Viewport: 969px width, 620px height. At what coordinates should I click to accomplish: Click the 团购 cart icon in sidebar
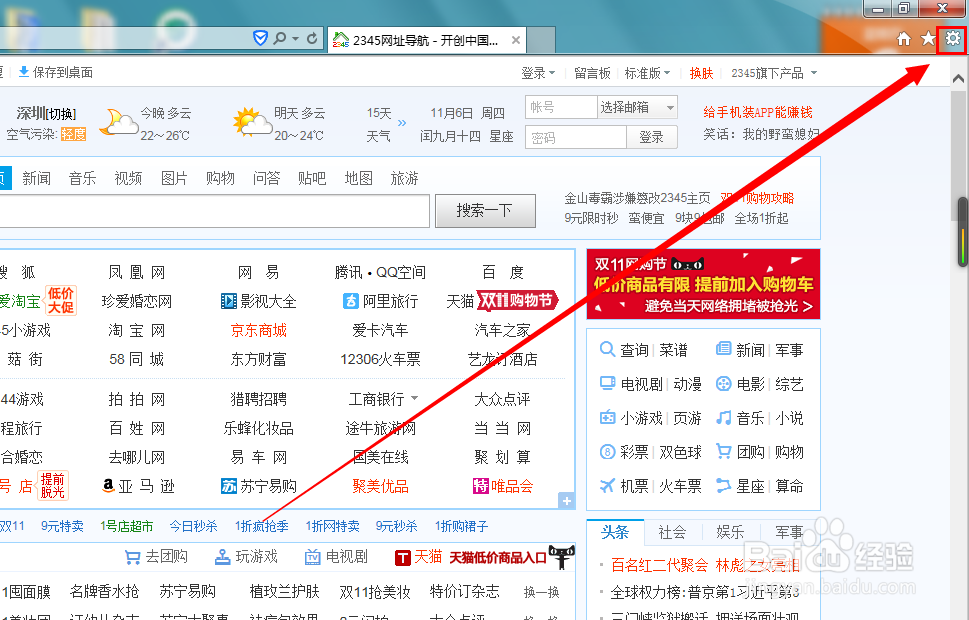pyautogui.click(x=723, y=451)
